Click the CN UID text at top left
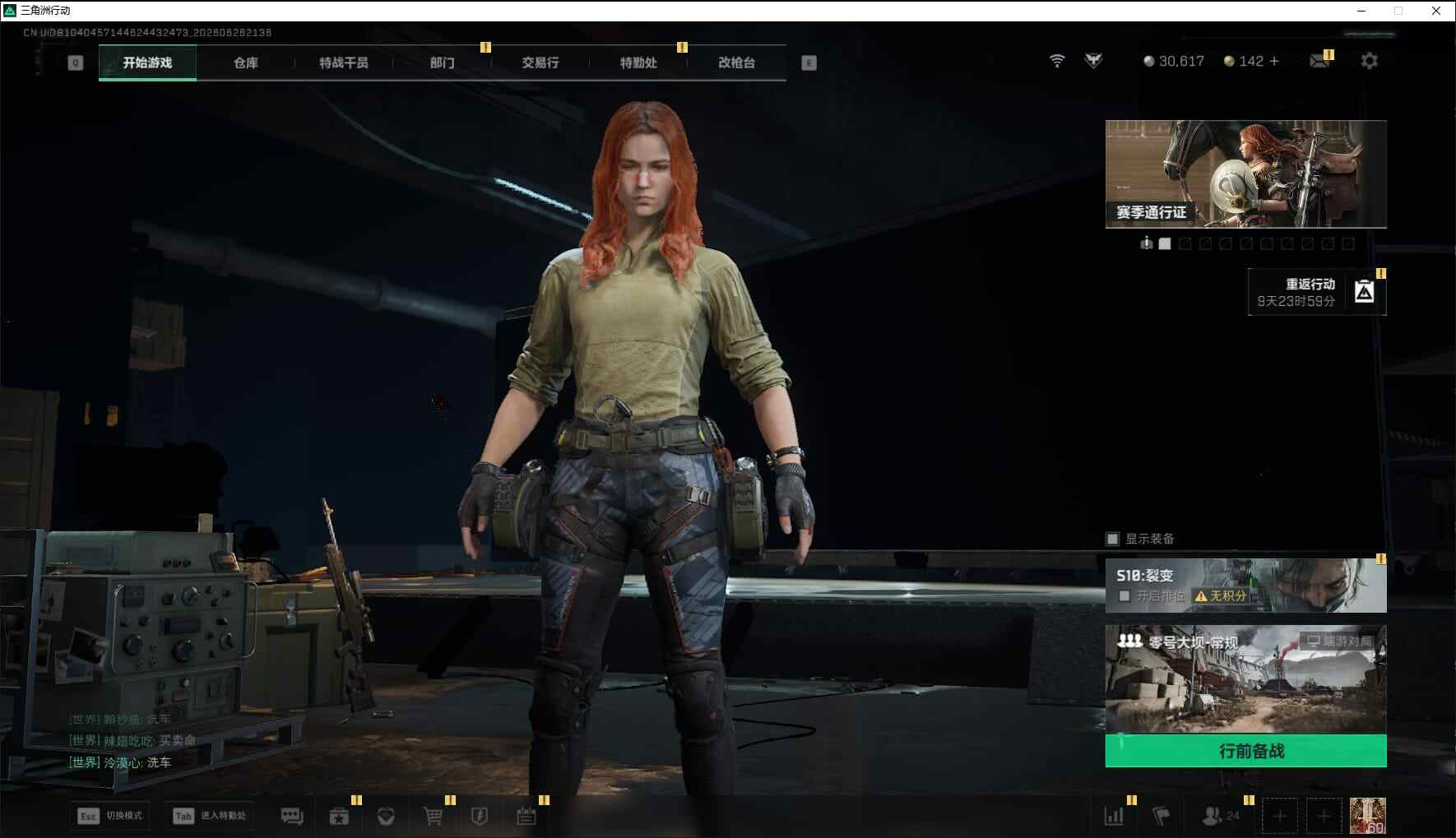This screenshot has height=838, width=1456. click(x=147, y=33)
